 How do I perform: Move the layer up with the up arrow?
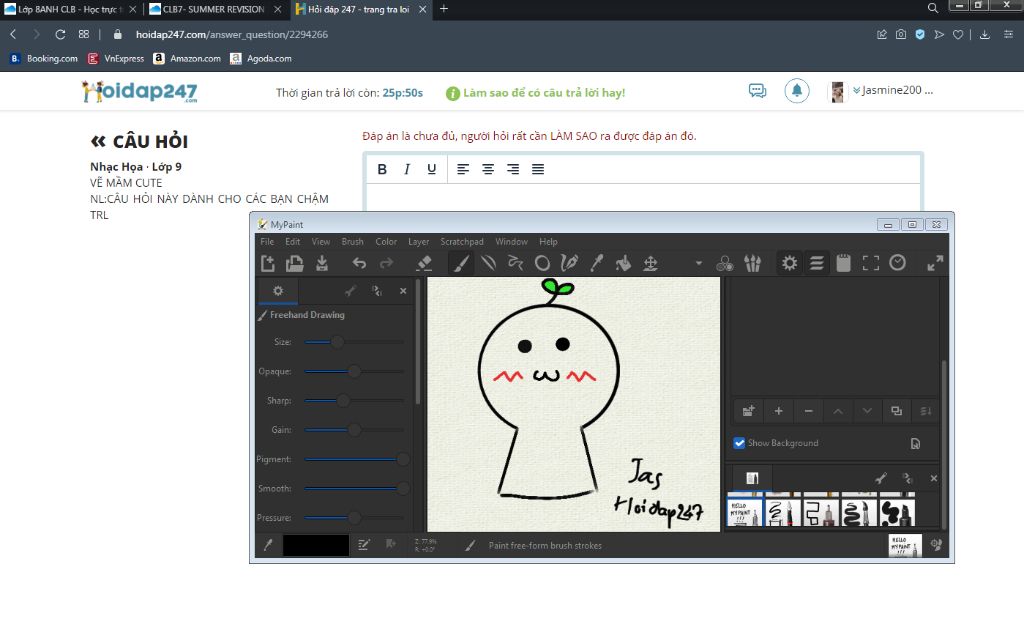coord(838,411)
